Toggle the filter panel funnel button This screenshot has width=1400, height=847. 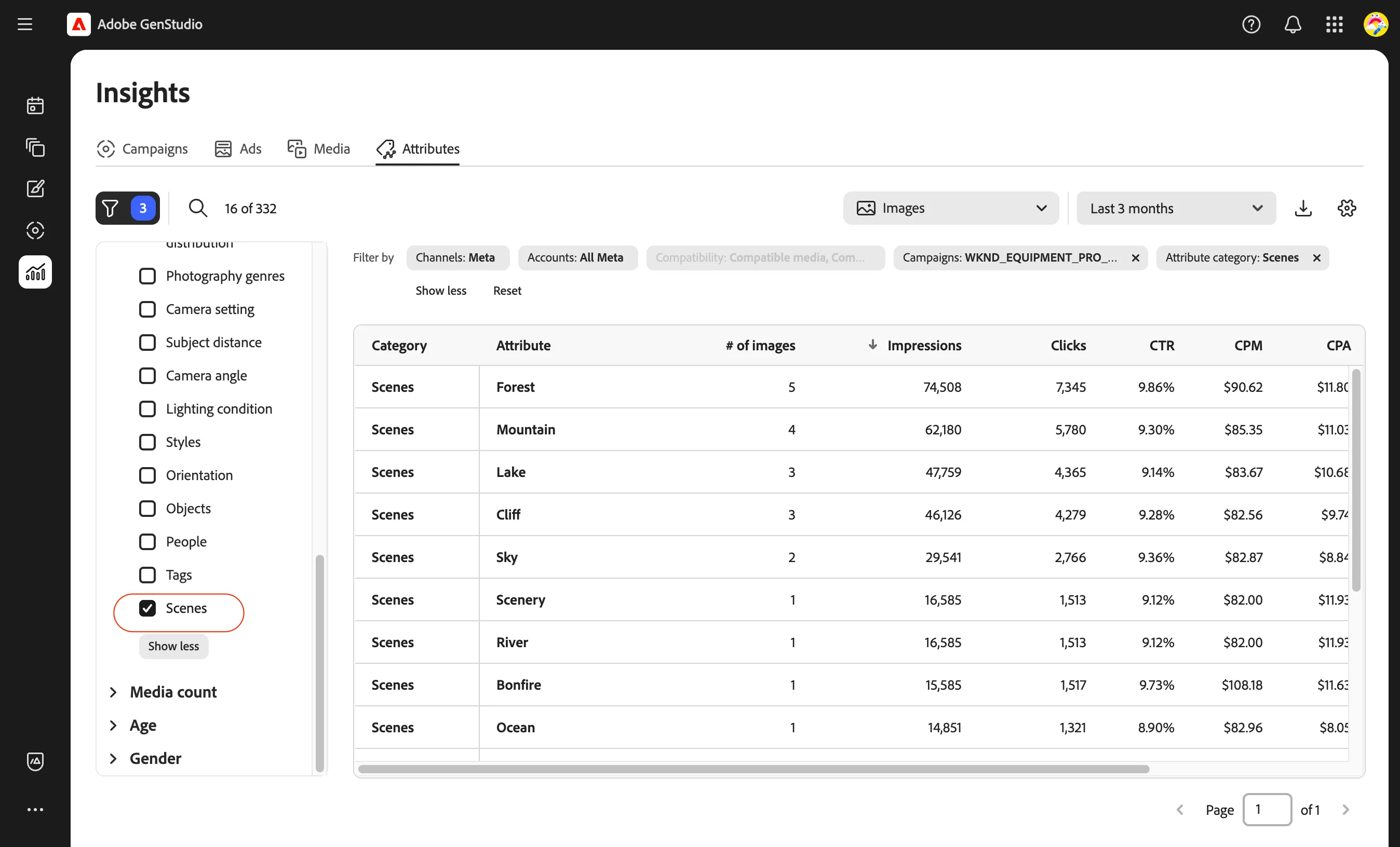127,208
